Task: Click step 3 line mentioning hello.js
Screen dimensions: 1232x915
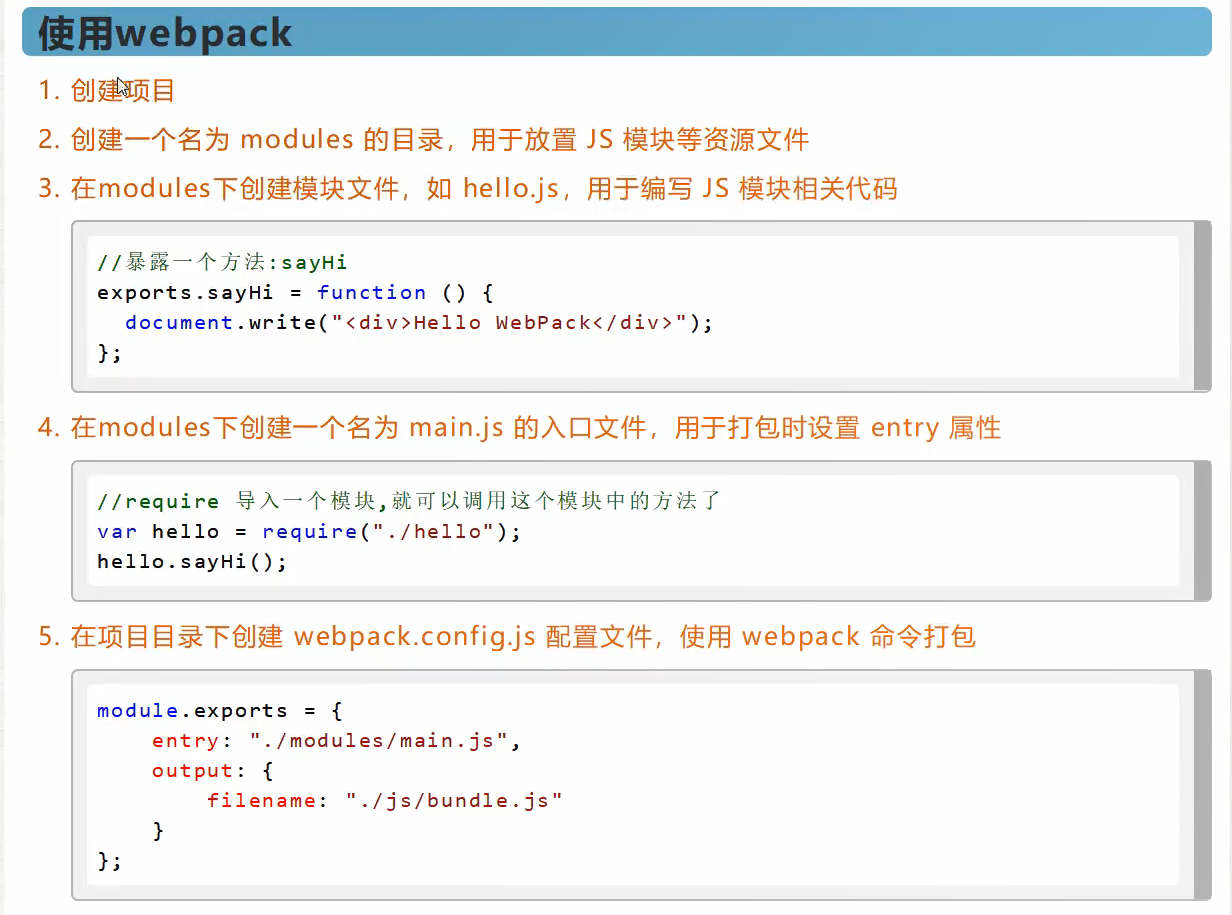Action: tap(467, 188)
